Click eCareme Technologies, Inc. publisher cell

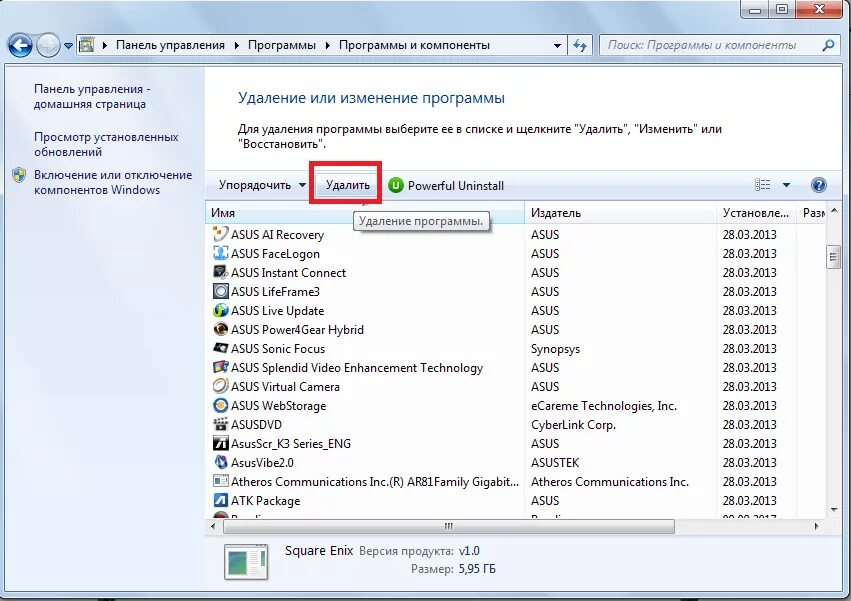click(x=604, y=406)
